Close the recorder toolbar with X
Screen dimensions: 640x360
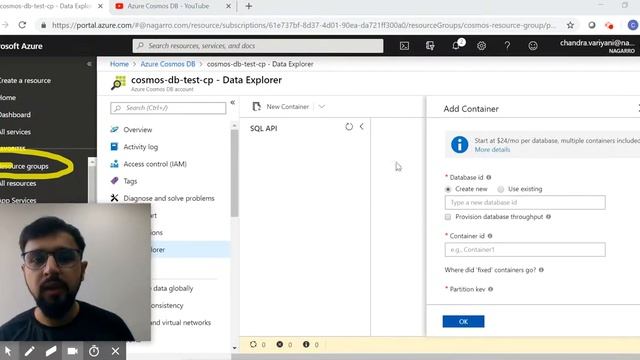[116, 351]
